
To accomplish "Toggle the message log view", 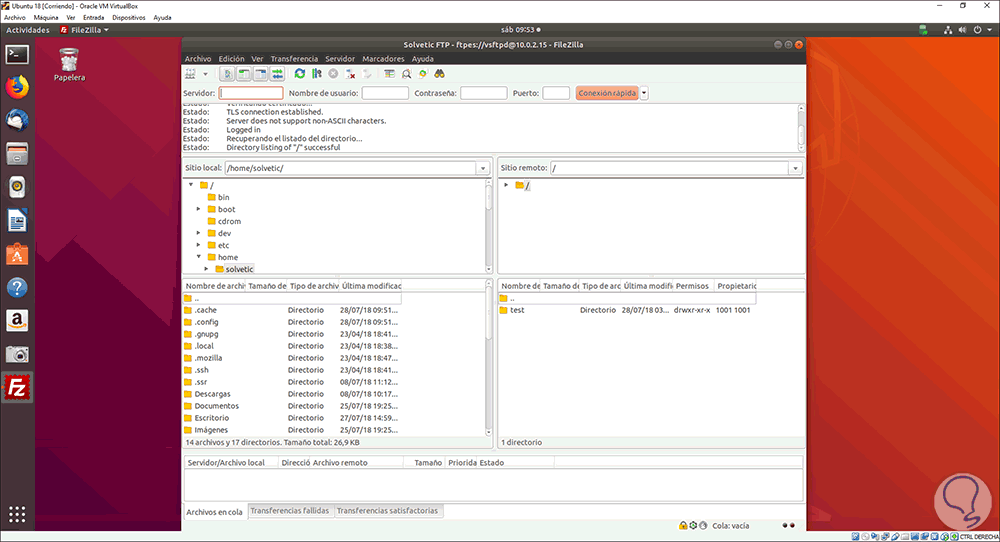I will [227, 74].
